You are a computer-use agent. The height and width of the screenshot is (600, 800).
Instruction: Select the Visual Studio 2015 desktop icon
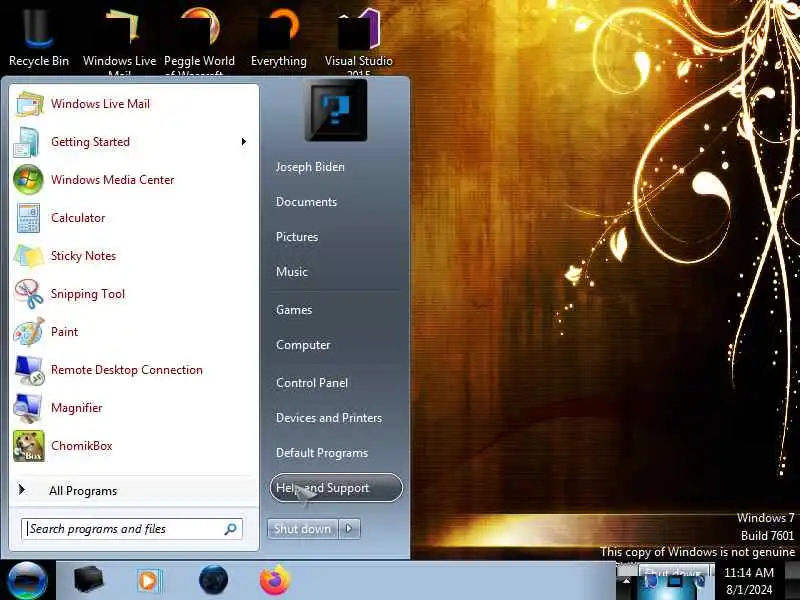coord(359,41)
